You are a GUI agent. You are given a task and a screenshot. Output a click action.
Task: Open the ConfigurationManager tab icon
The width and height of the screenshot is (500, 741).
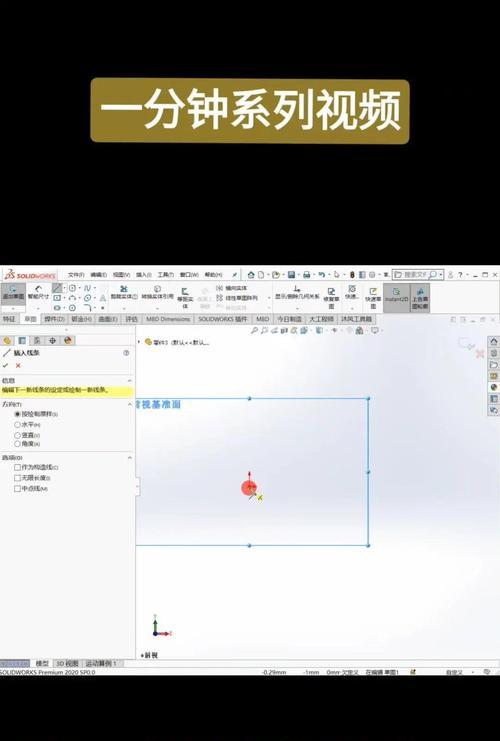37,340
